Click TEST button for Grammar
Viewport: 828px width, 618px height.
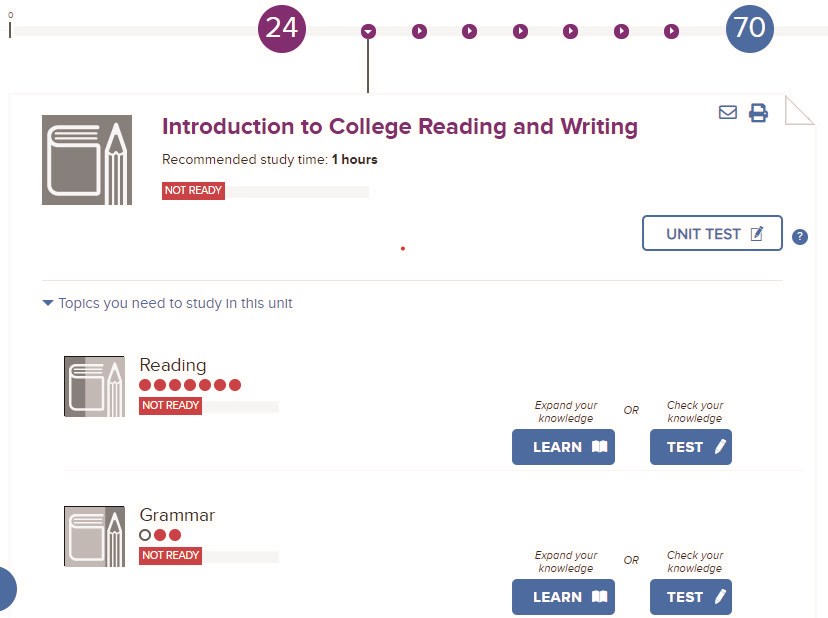click(691, 597)
